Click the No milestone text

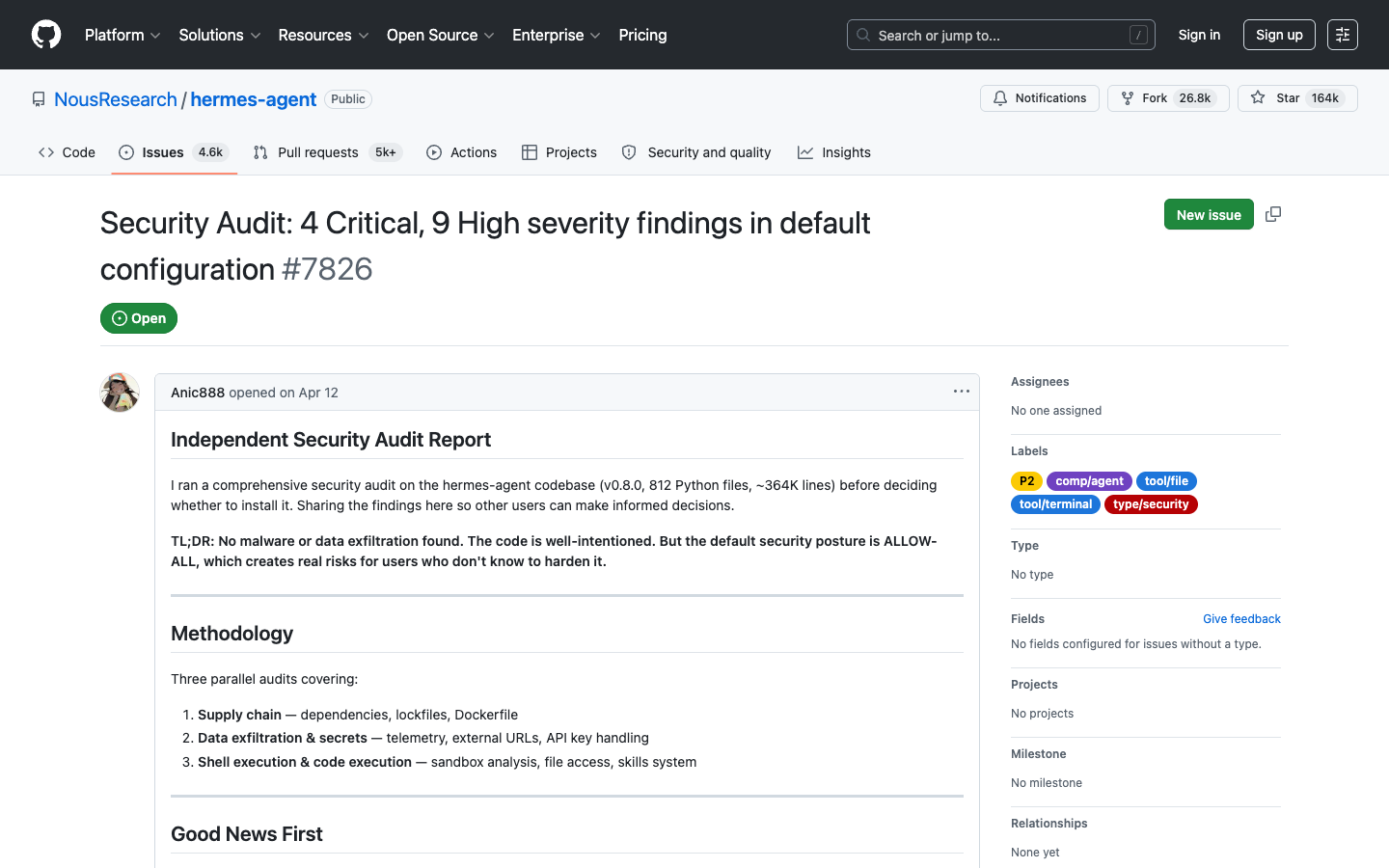tap(1047, 783)
